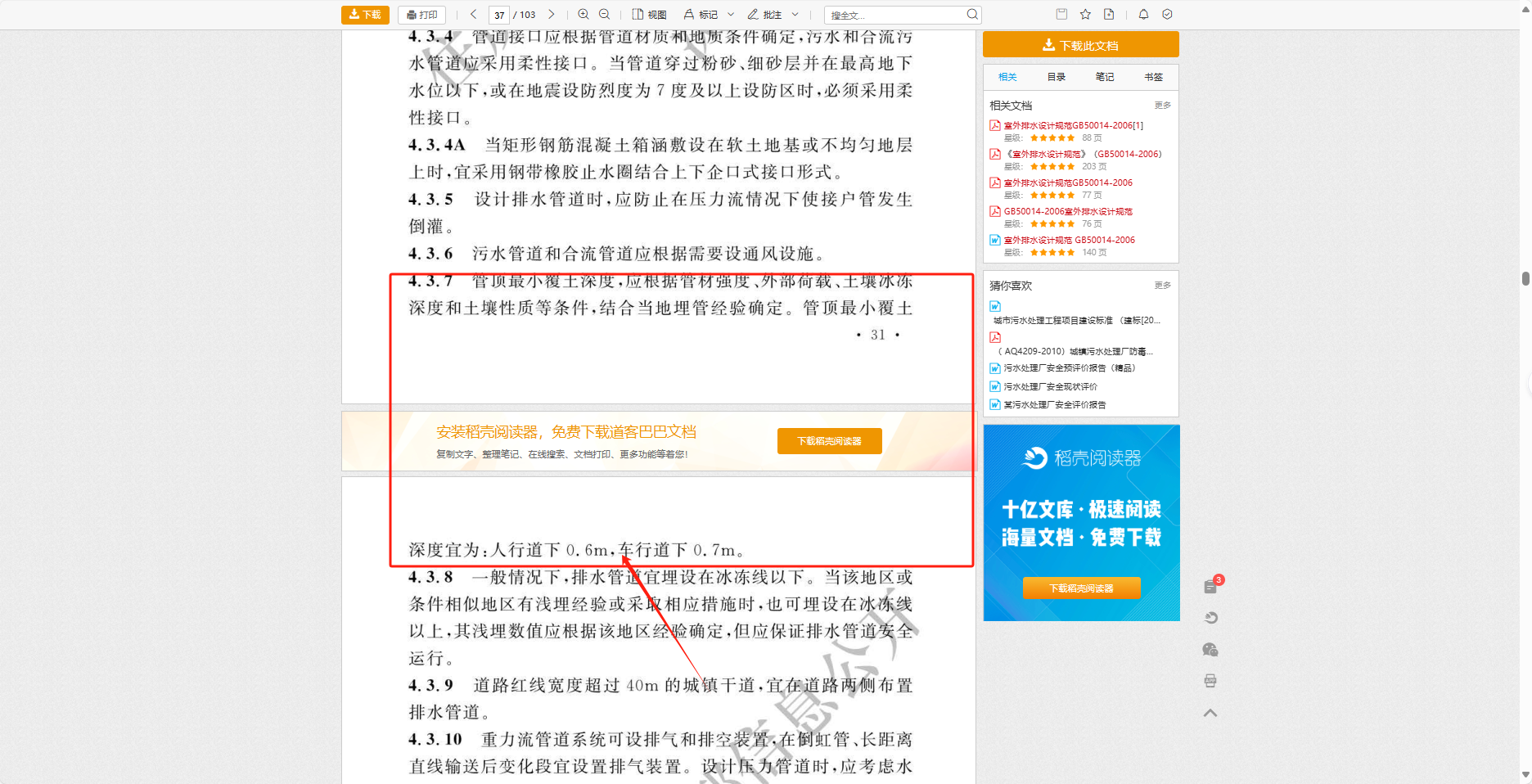Click the 安装稻壳阅读器 banner headline
The height and width of the screenshot is (784, 1532).
tap(566, 432)
